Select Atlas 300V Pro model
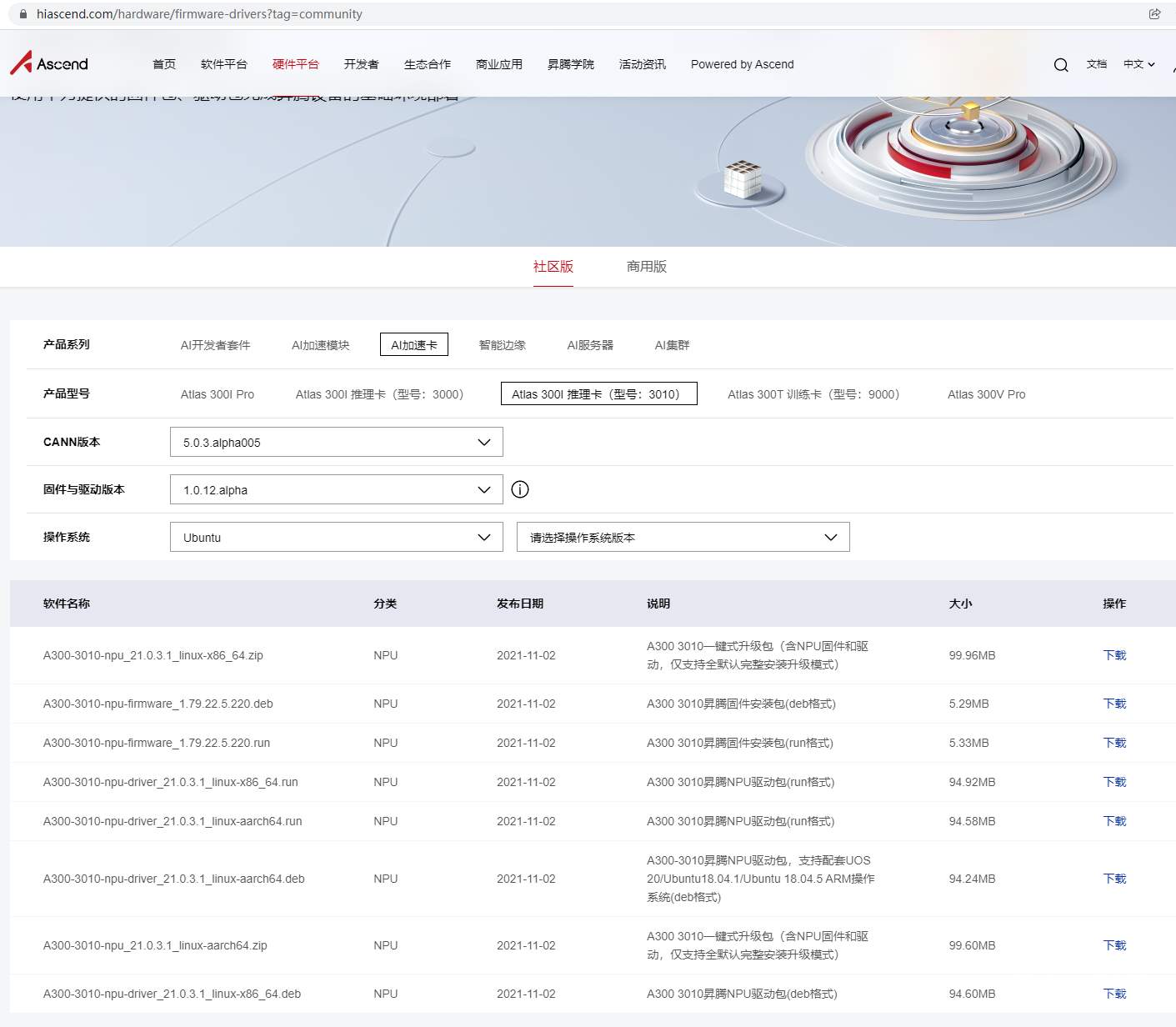The image size is (1176, 1027). click(987, 394)
